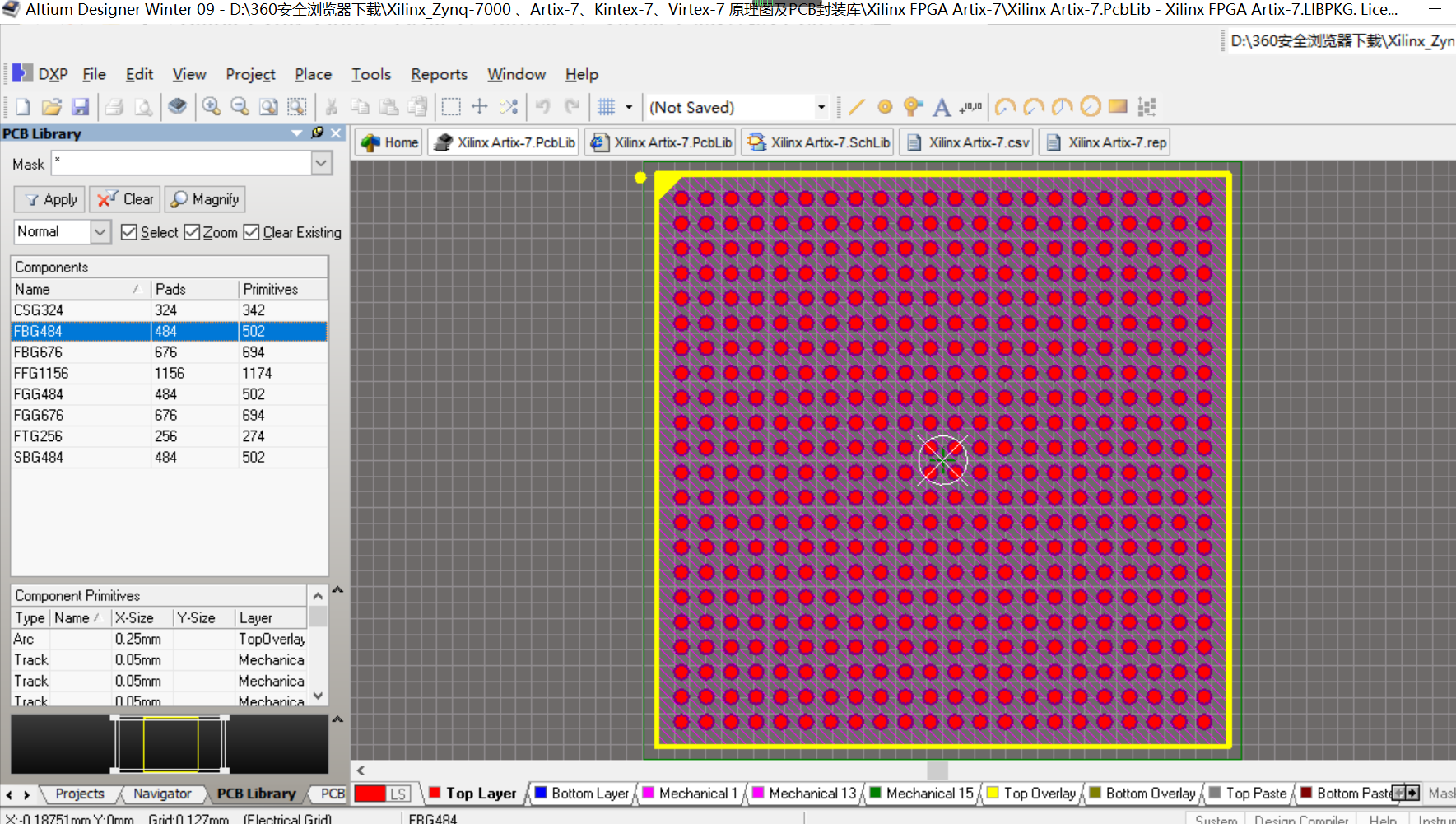The image size is (1456, 824).
Task: Open the (Not Saved) filter dropdown
Action: click(x=821, y=107)
